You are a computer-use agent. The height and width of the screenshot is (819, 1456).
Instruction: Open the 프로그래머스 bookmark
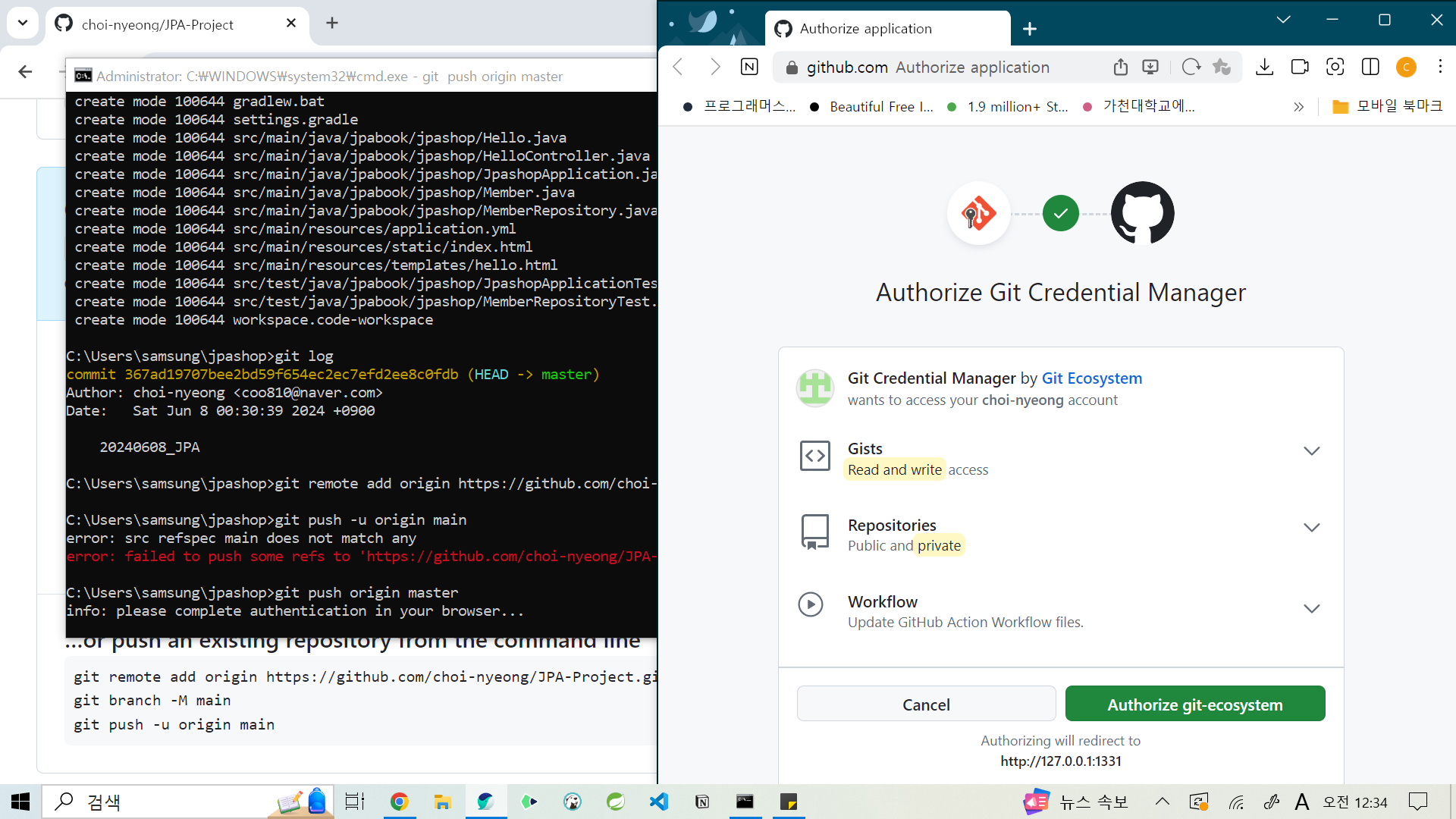click(739, 107)
